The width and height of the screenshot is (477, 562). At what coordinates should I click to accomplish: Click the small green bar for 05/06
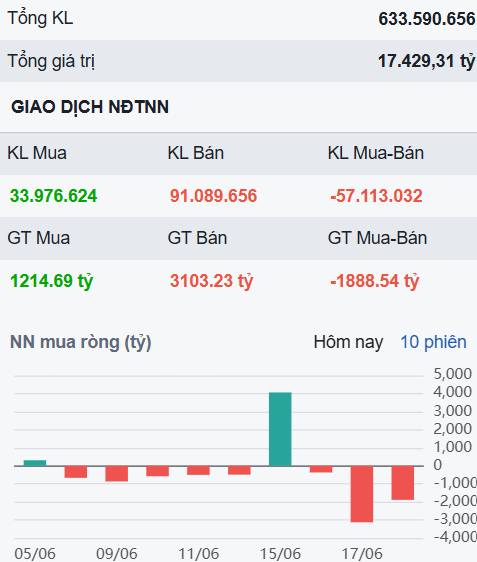(x=35, y=463)
